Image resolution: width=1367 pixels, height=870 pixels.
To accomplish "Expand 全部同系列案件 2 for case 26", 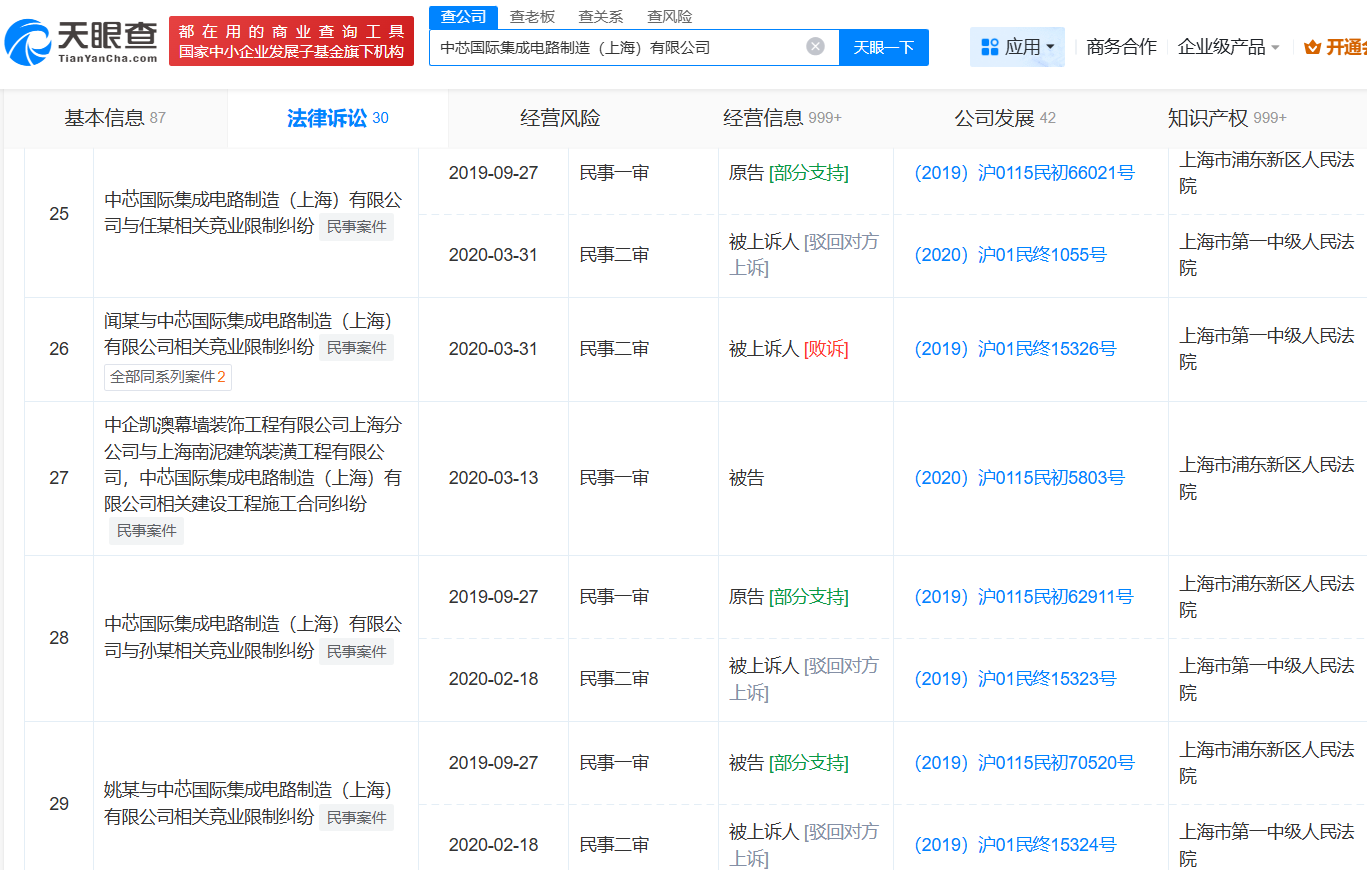I will (168, 377).
